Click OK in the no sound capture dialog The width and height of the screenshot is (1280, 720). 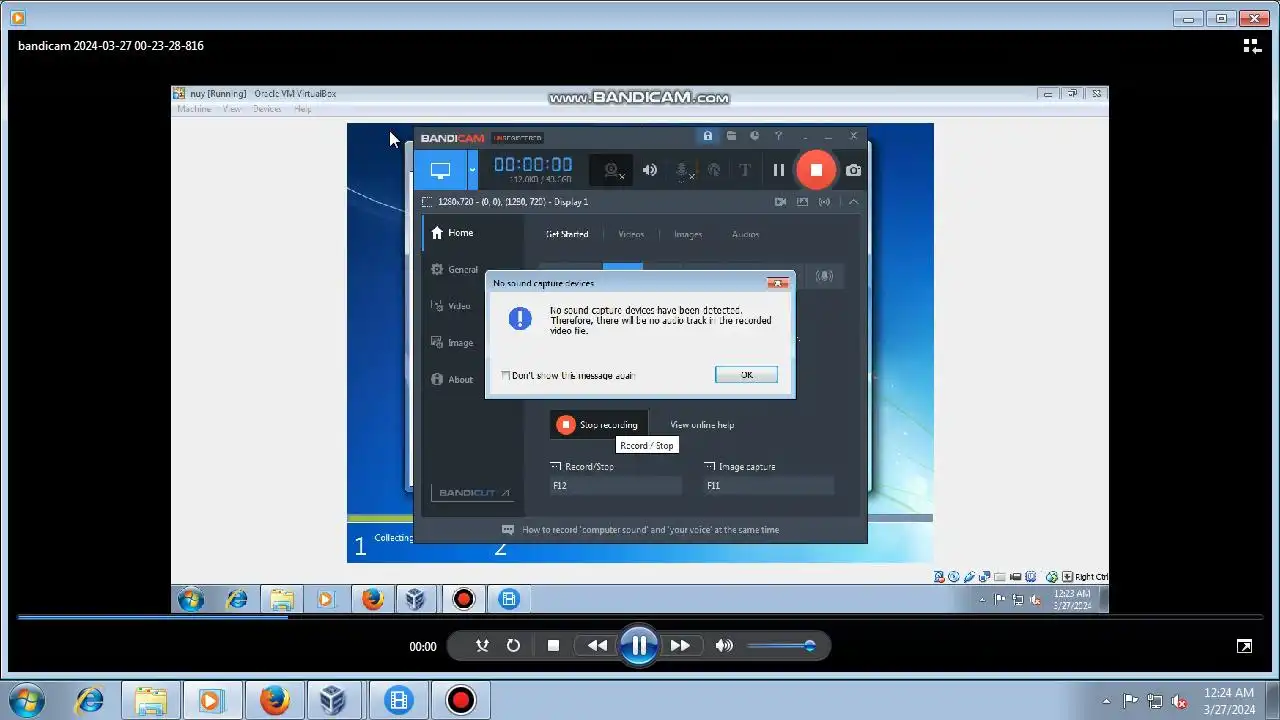pyautogui.click(x=746, y=375)
